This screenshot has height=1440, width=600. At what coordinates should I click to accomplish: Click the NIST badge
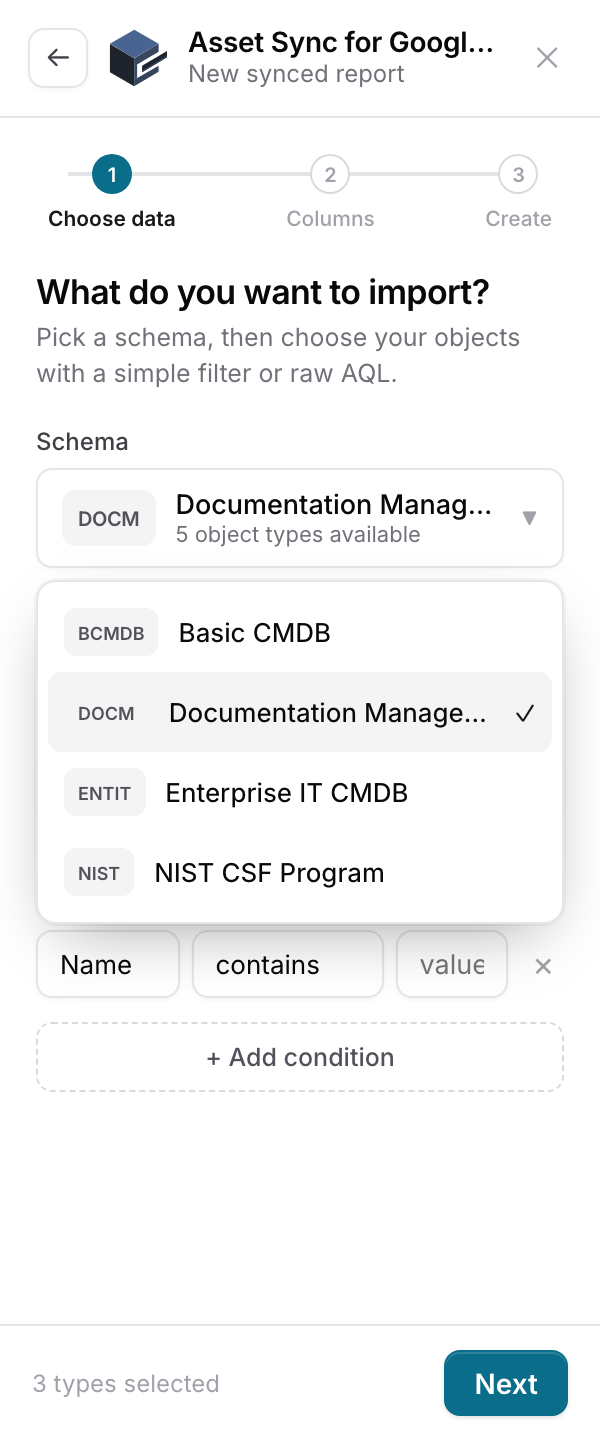coord(99,873)
